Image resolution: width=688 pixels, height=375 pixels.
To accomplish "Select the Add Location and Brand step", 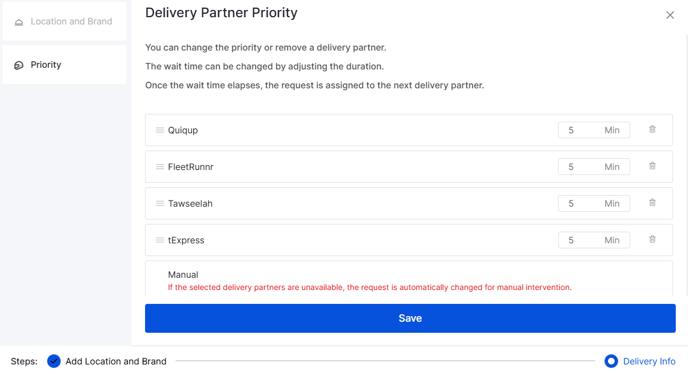I will (x=116, y=361).
